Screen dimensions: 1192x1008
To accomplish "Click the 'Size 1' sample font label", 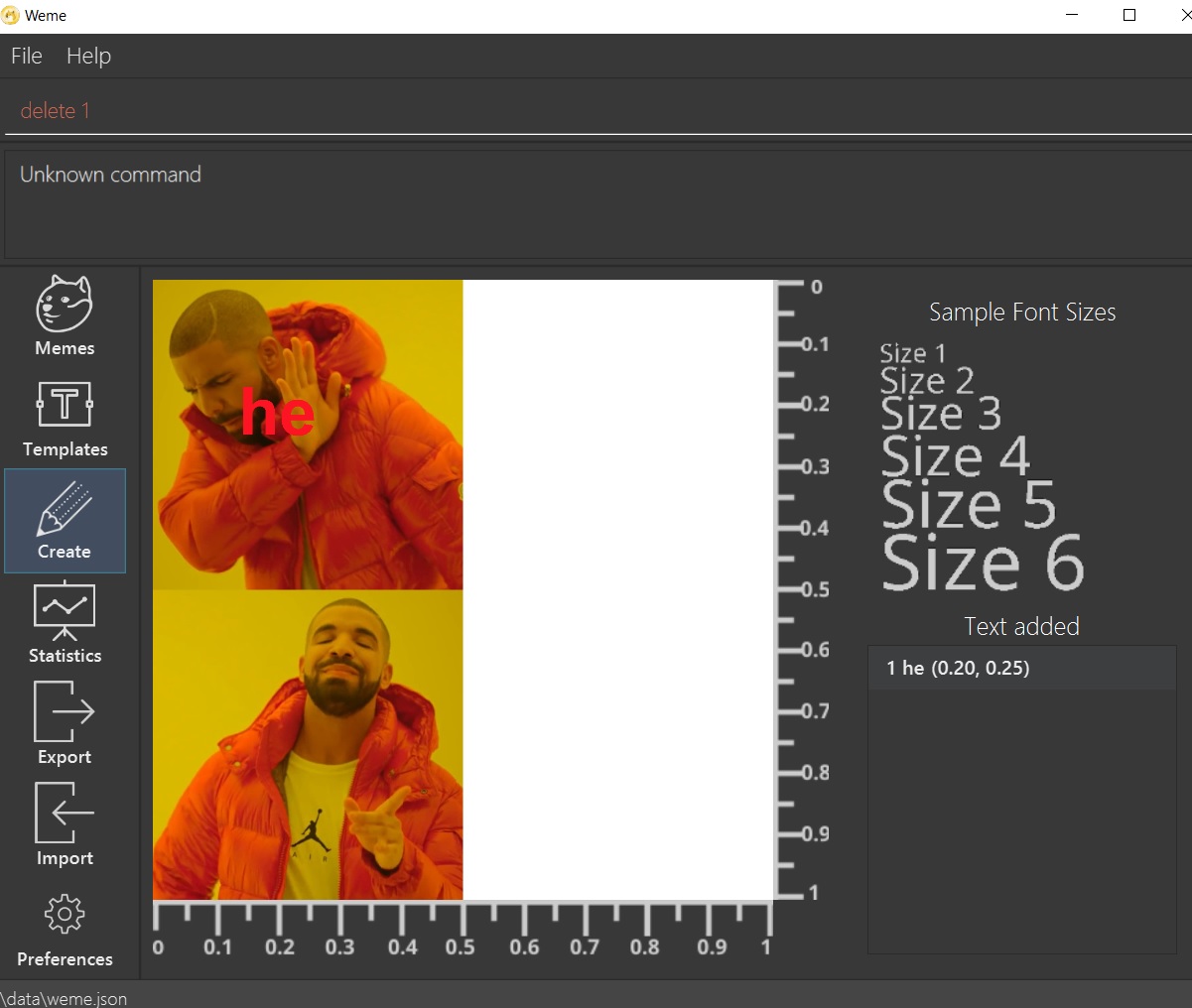I will tap(913, 353).
